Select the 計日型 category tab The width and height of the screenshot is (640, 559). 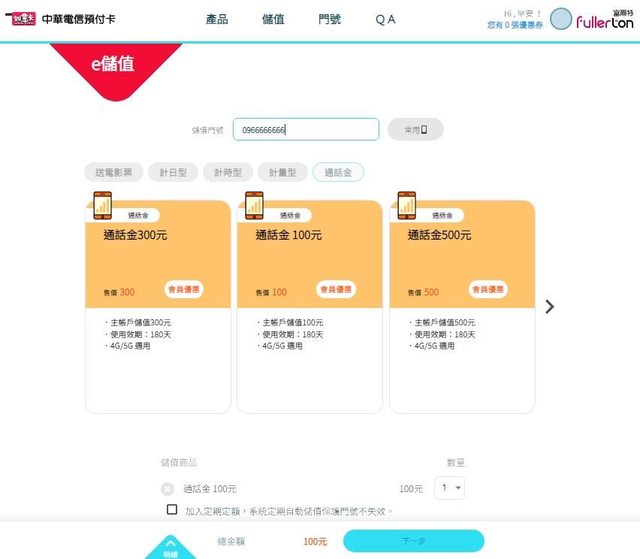(x=174, y=173)
